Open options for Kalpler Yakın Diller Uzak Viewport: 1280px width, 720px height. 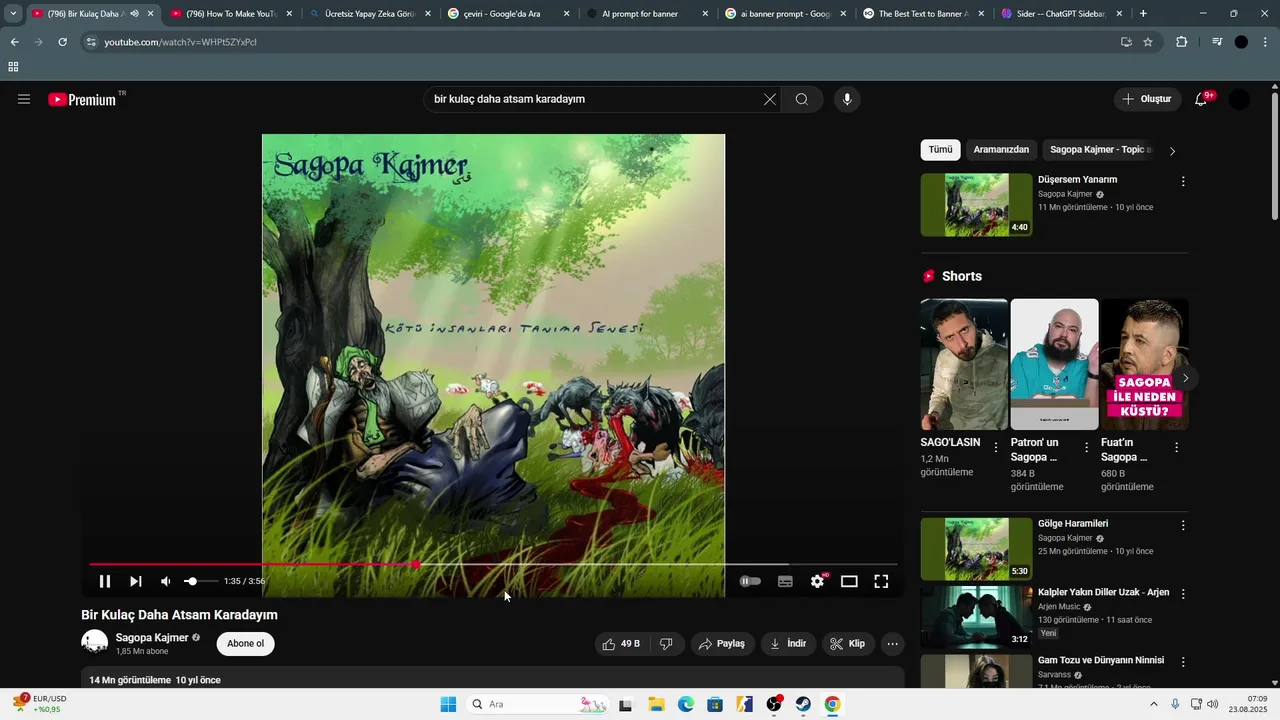1183,594
